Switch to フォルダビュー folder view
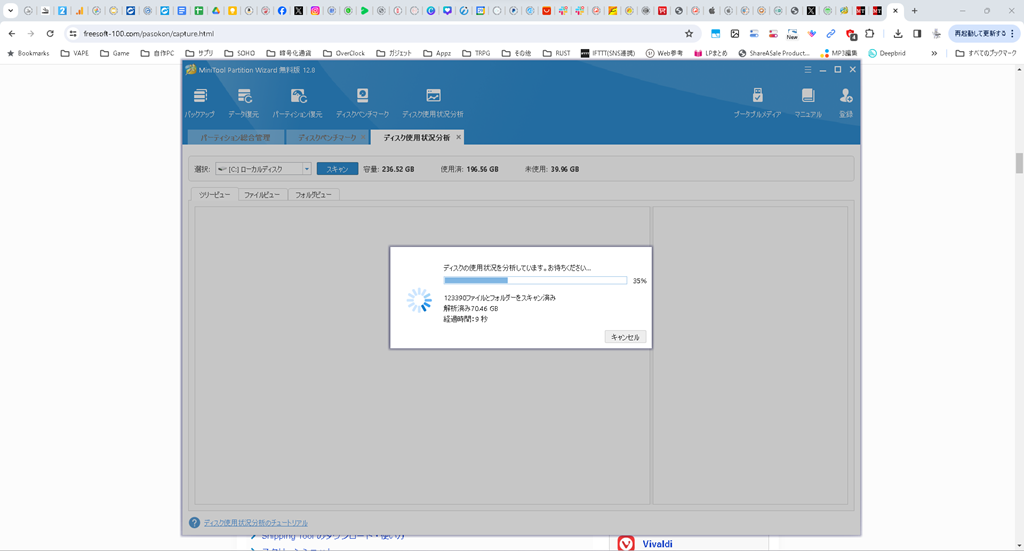Image resolution: width=1024 pixels, height=551 pixels. (x=313, y=195)
